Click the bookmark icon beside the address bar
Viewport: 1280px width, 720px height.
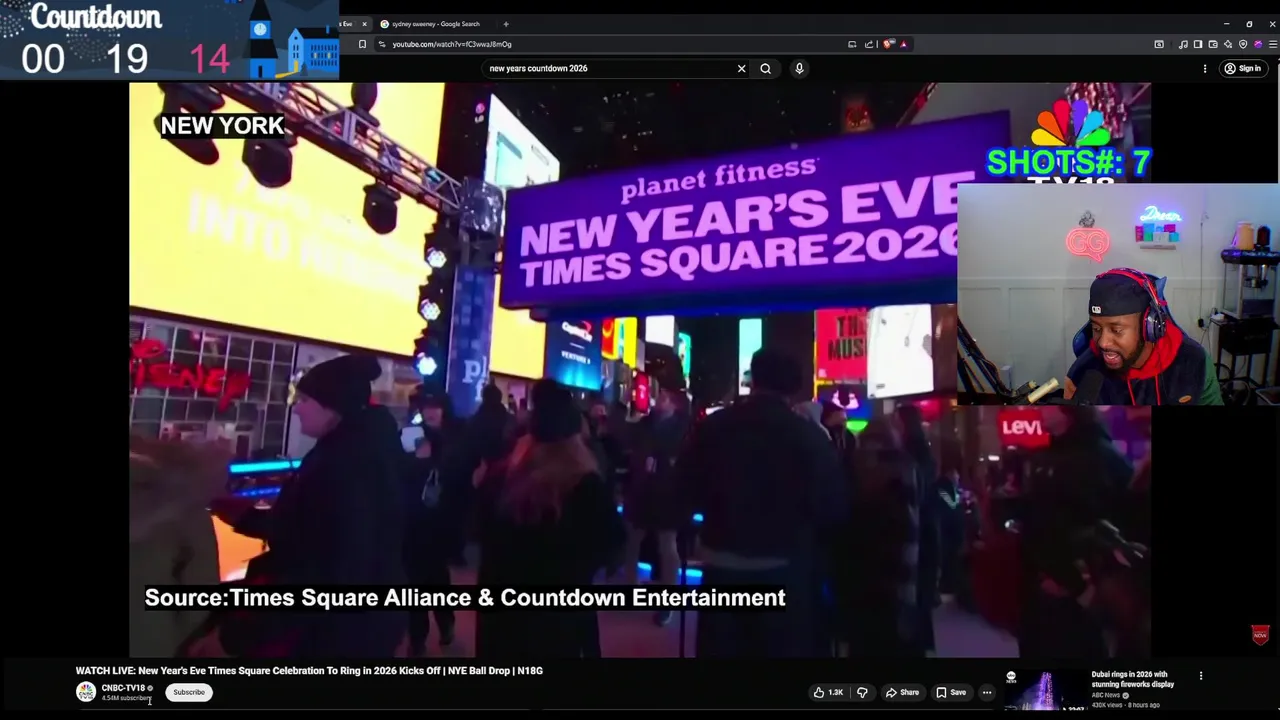point(362,44)
